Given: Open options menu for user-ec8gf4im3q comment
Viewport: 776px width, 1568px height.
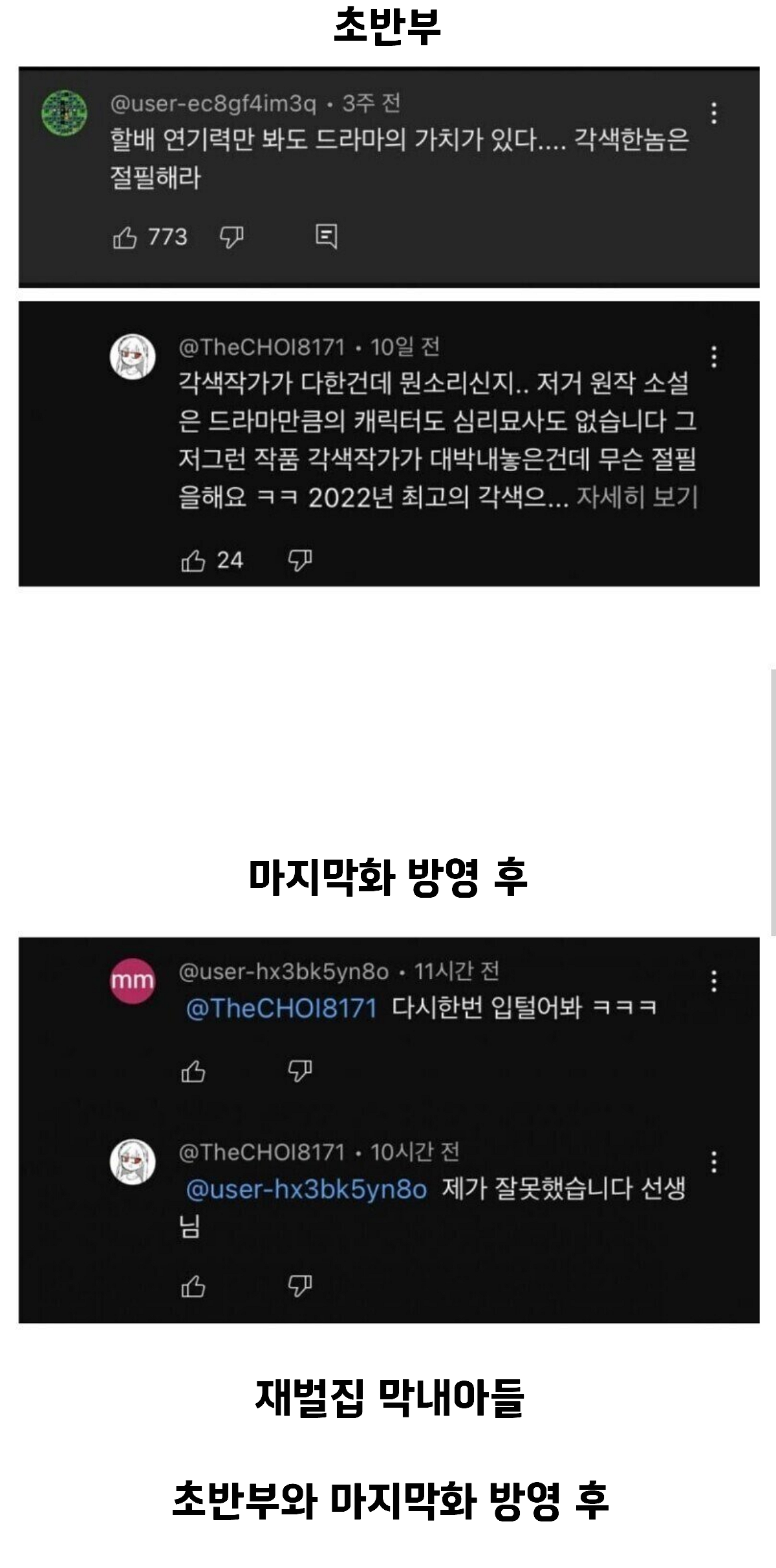Looking at the screenshot, I should (714, 113).
